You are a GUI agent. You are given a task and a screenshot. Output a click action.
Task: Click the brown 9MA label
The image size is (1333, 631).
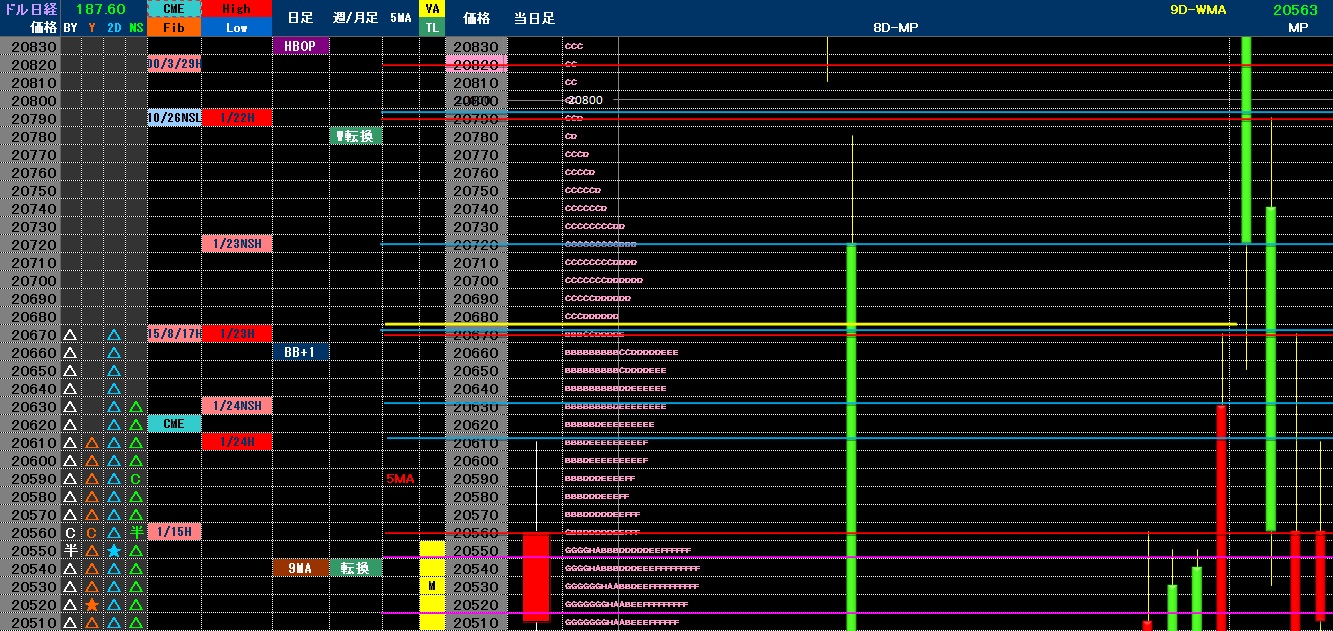301,568
